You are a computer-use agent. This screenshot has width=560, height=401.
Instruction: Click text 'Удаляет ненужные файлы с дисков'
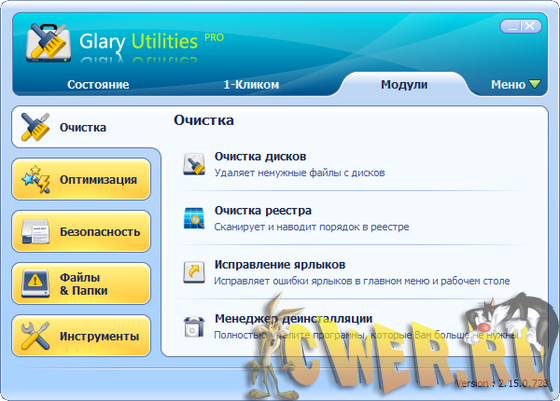tap(299, 173)
